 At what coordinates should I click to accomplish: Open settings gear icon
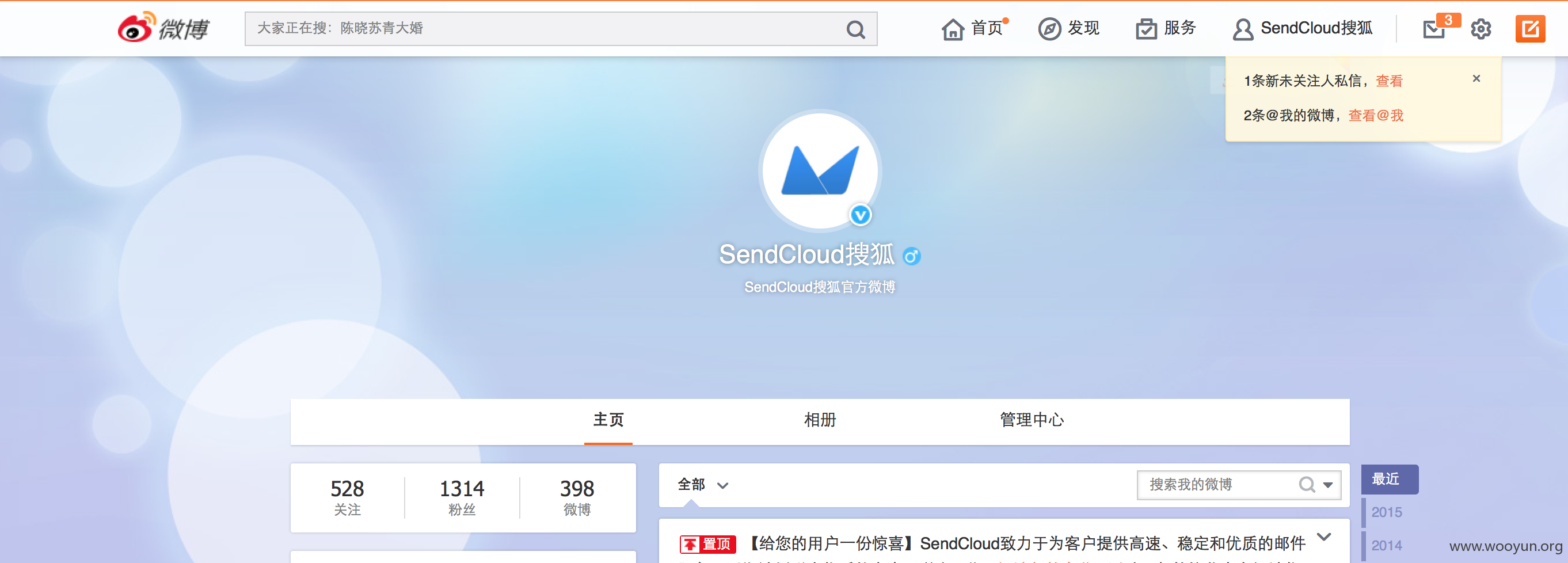(x=1481, y=29)
